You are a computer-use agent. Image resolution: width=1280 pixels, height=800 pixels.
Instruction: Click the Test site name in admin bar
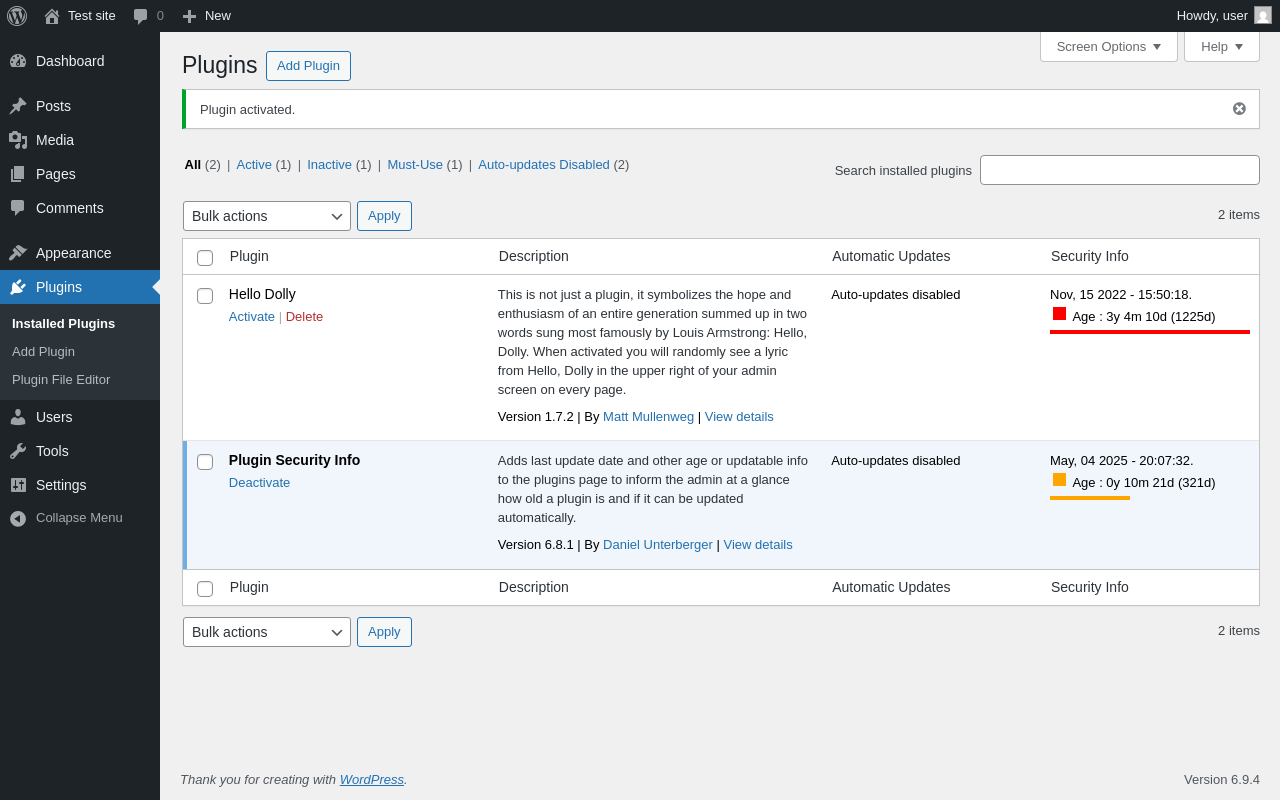pos(92,16)
